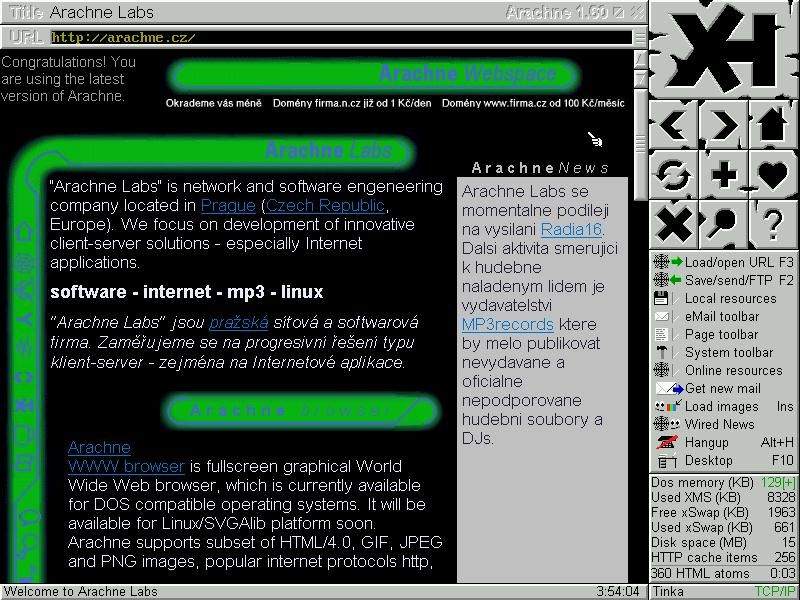Click the Tinka status label
The height and width of the screenshot is (600, 800).
[x=668, y=591]
